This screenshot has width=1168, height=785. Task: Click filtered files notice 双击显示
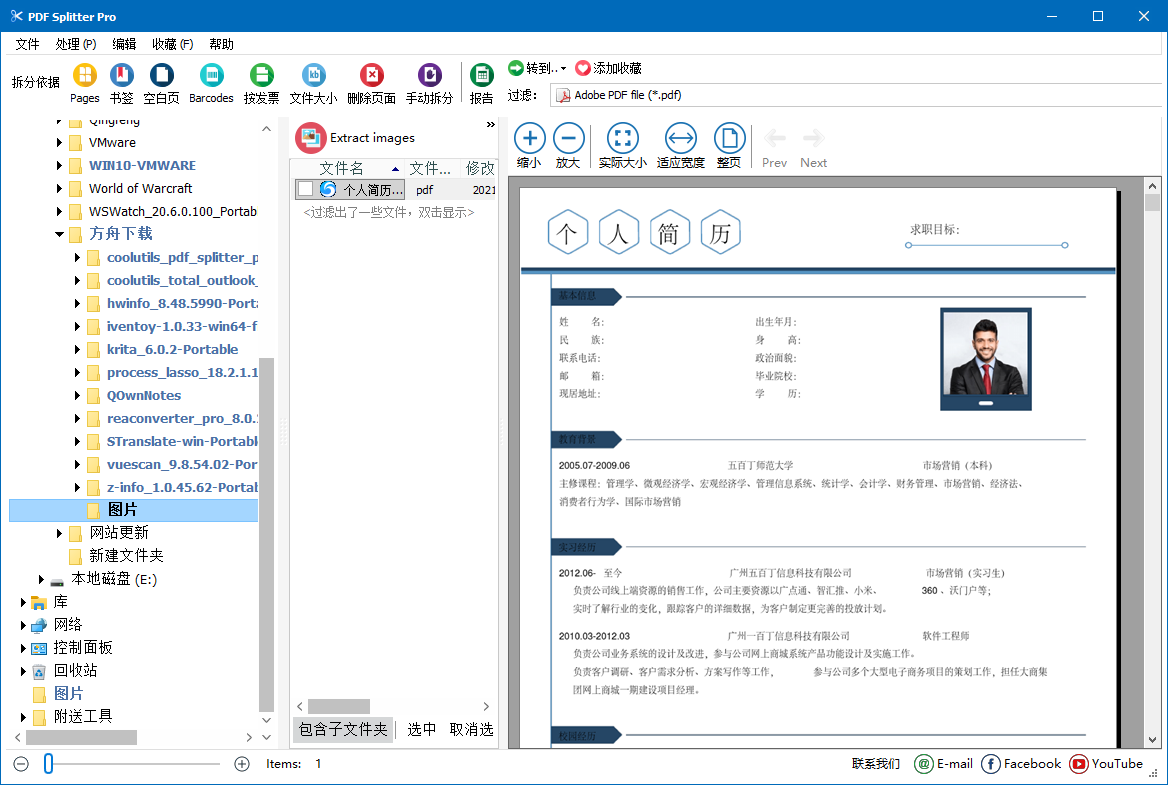pos(388,212)
